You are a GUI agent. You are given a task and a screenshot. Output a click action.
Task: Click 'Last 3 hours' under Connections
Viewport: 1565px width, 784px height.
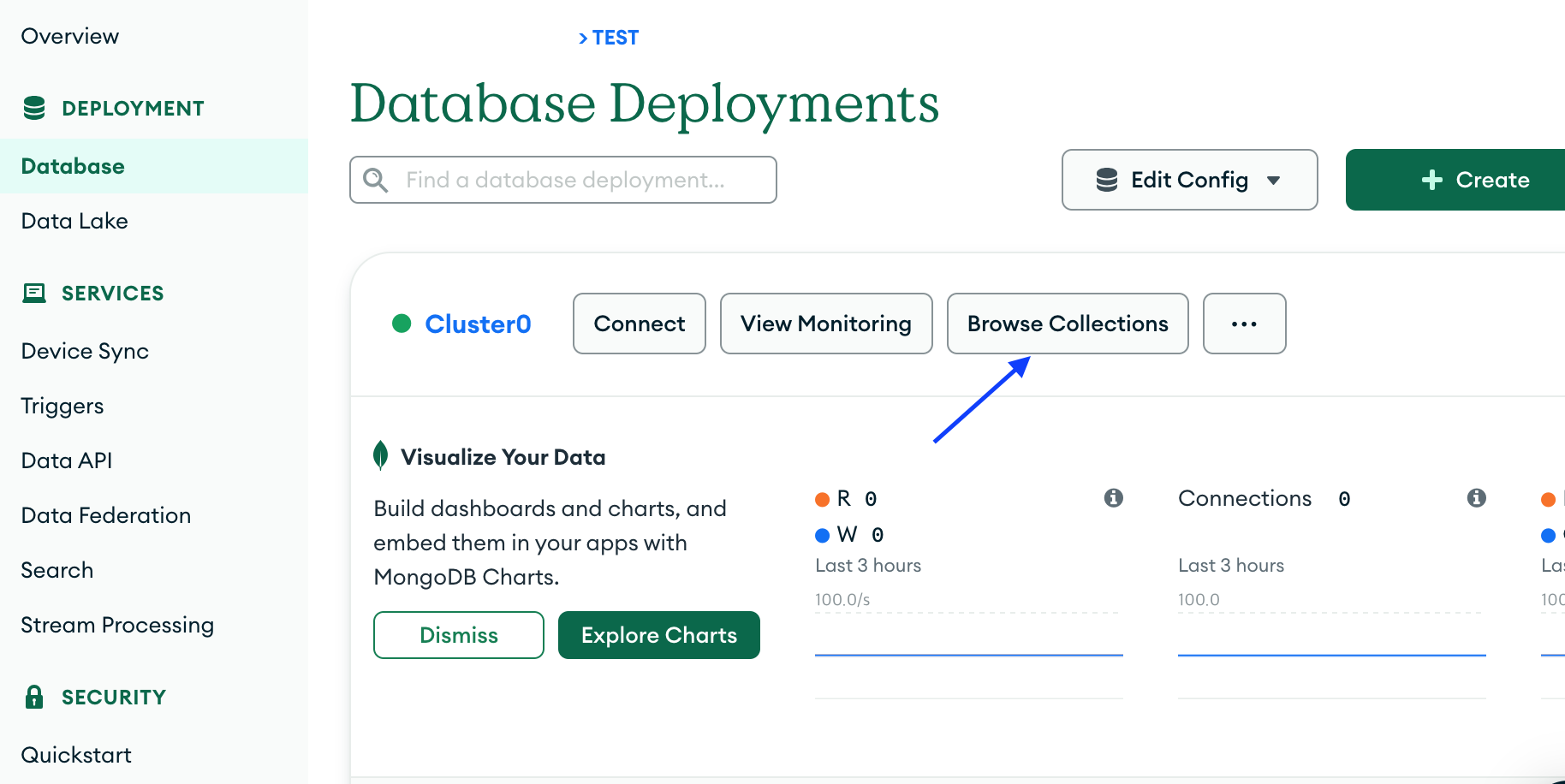pyautogui.click(x=1231, y=565)
